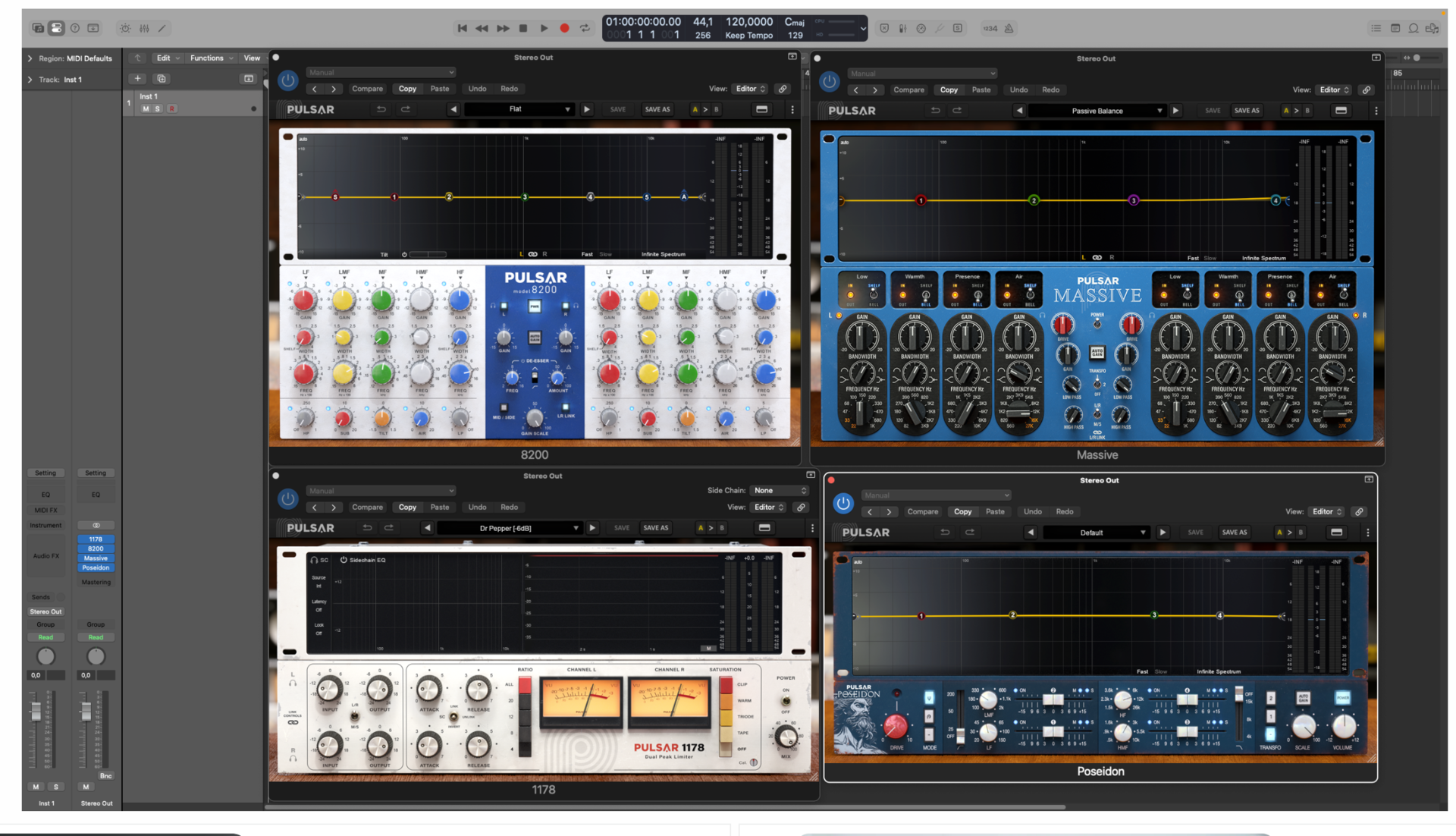
Task: Record-enable track Inst 1
Action: point(172,109)
